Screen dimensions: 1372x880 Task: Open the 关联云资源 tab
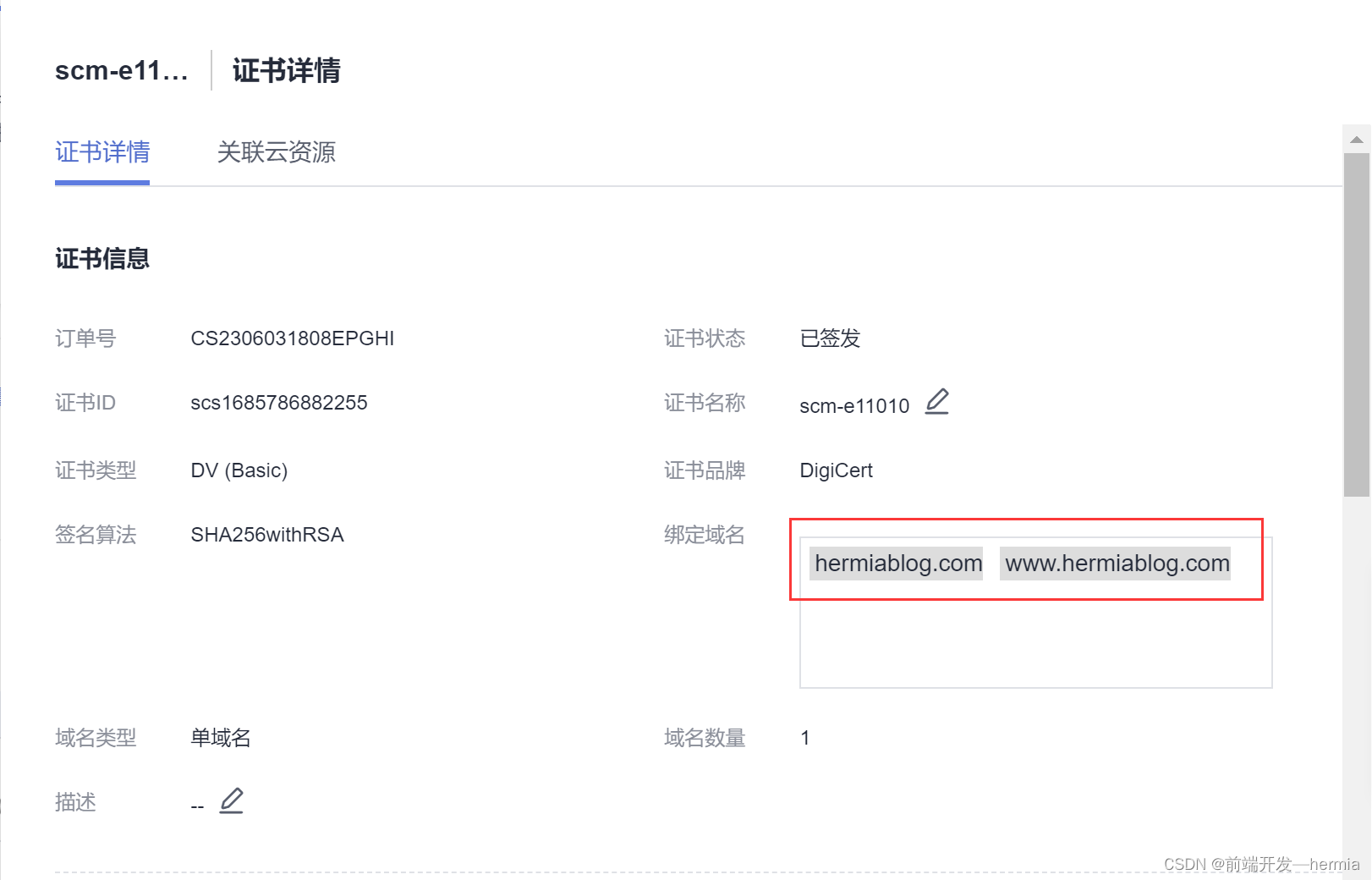pos(276,152)
